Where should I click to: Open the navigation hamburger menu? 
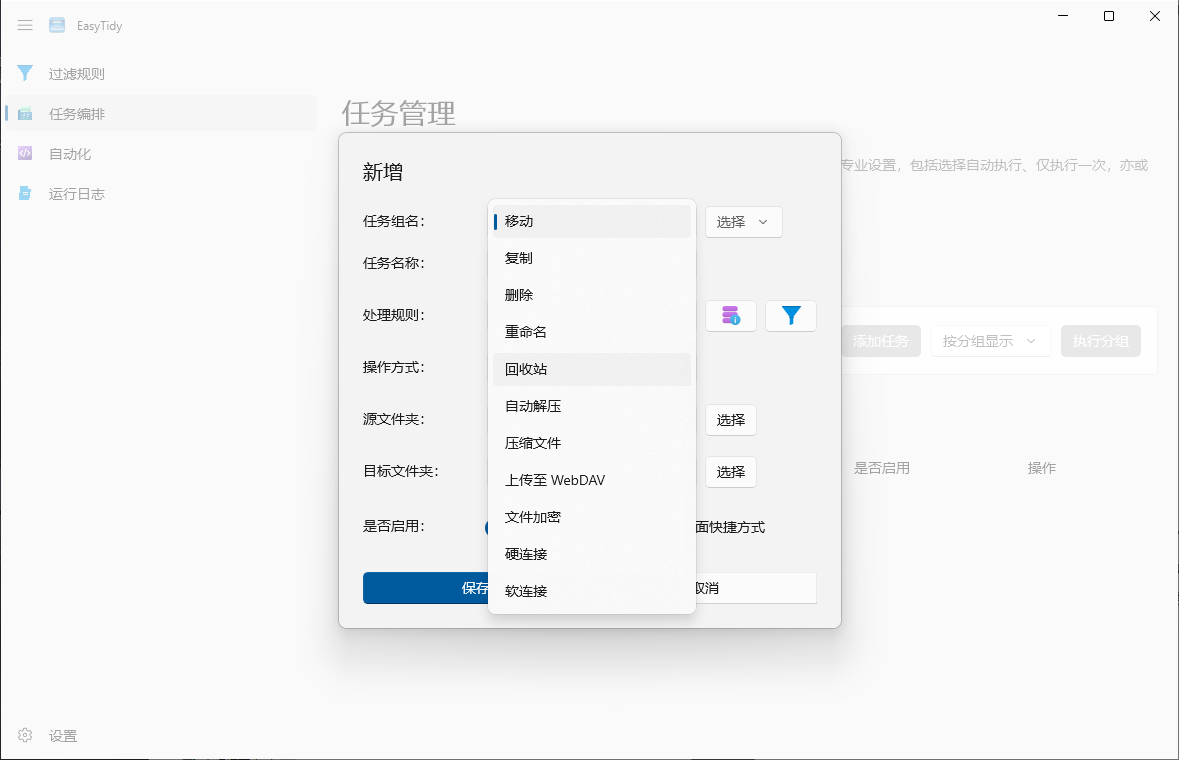coord(25,25)
